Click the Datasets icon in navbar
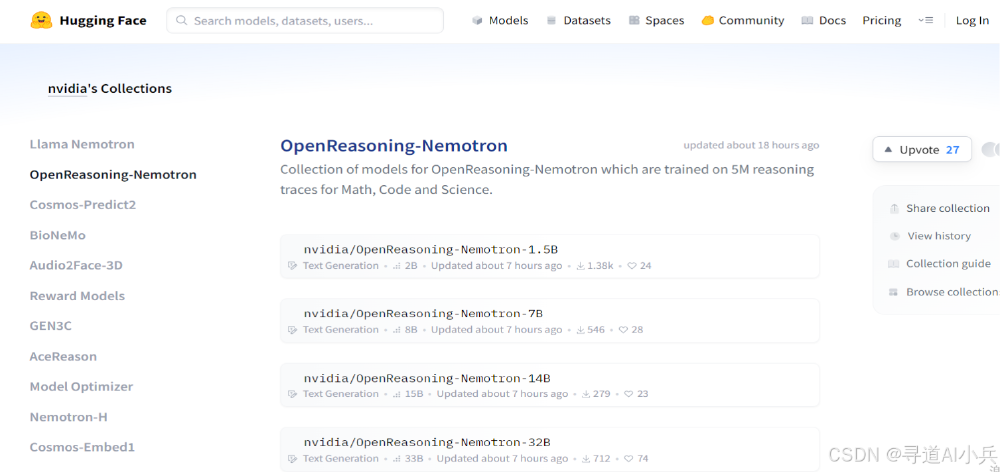 552,20
